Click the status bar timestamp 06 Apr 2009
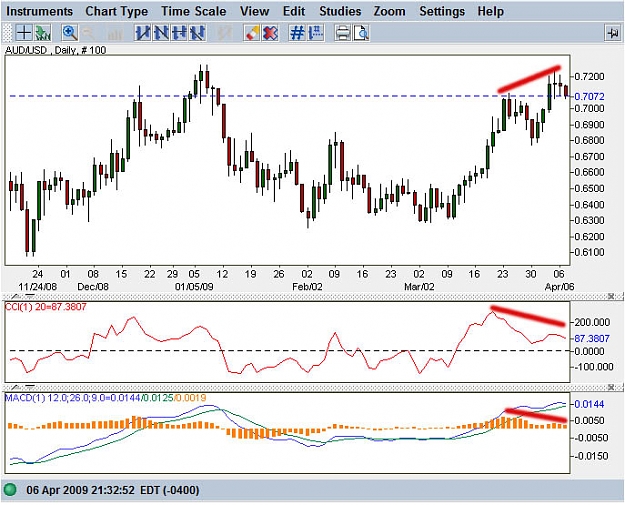 click(x=113, y=489)
